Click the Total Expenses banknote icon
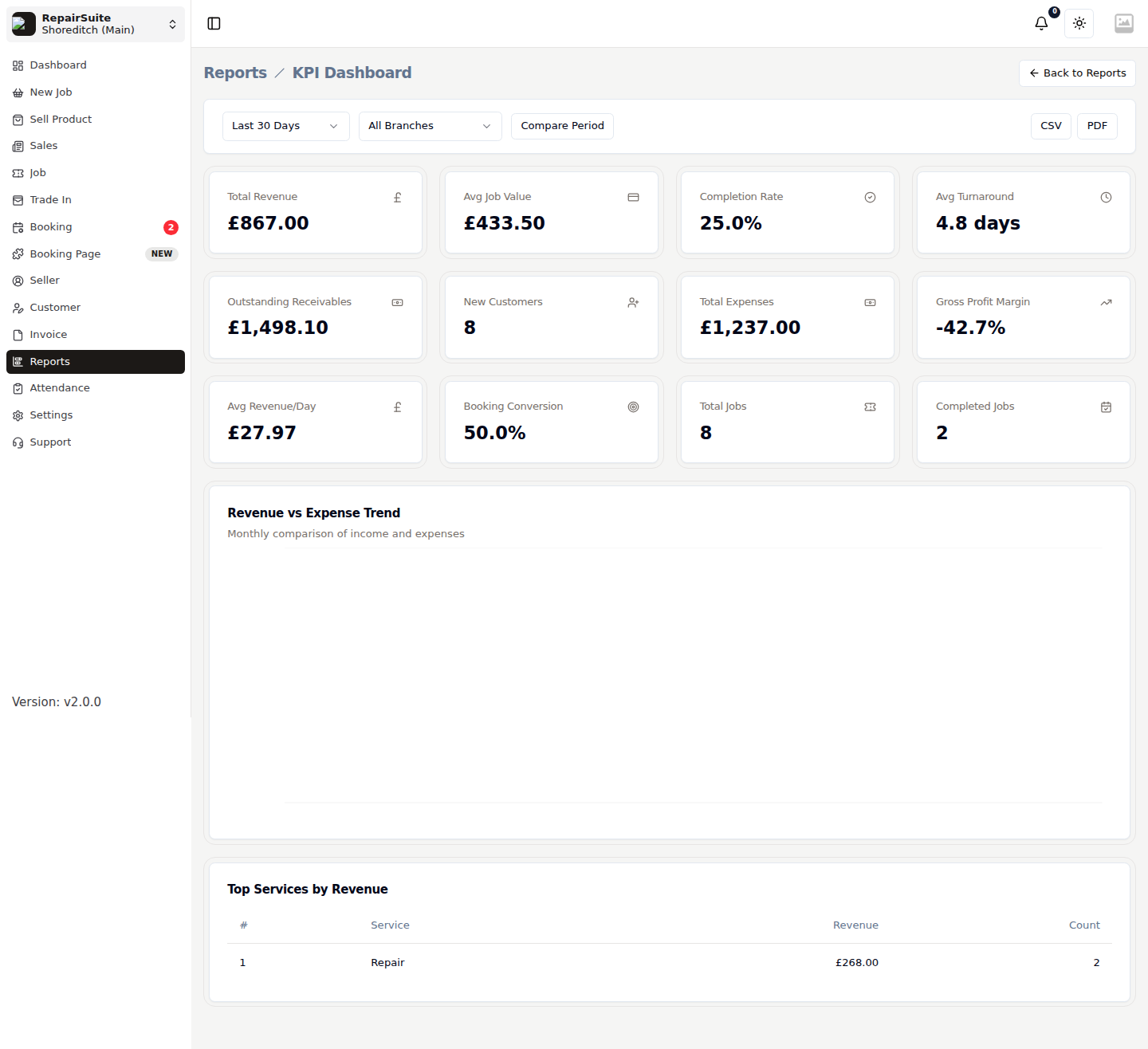The width and height of the screenshot is (1148, 1049). click(x=870, y=303)
